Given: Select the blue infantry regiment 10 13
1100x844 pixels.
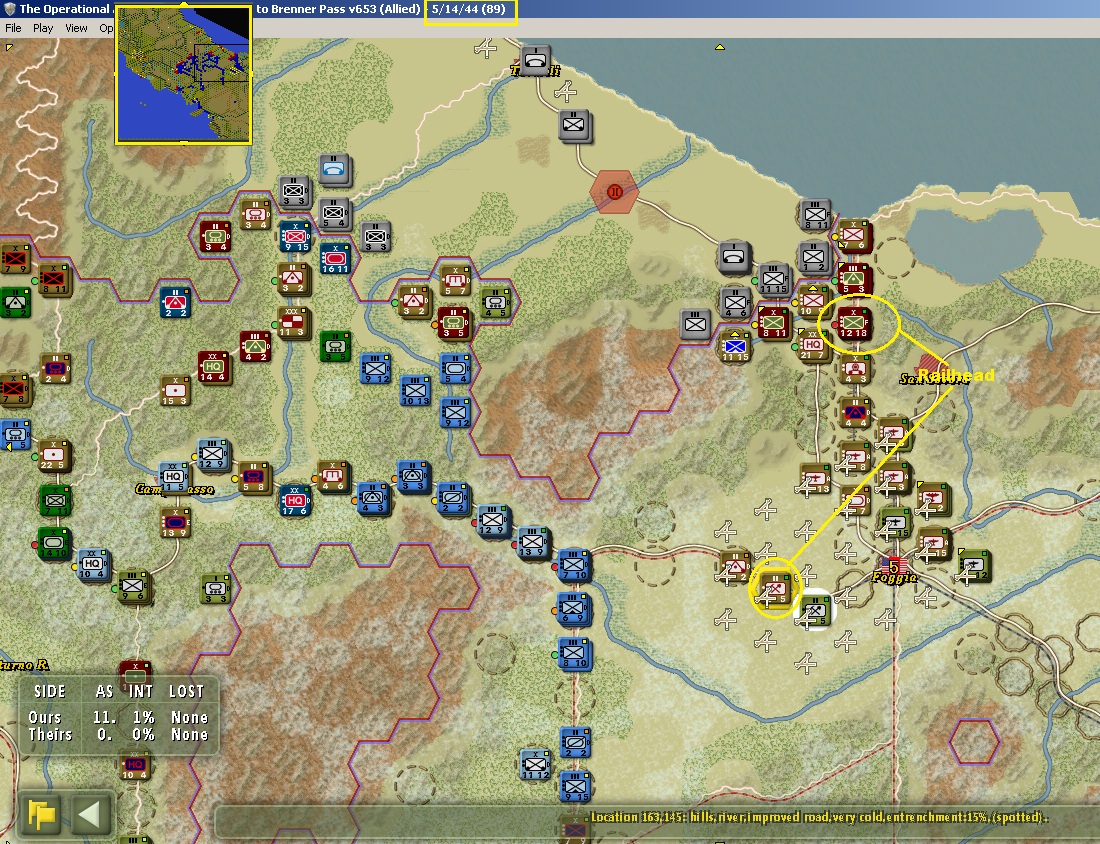Looking at the screenshot, I should tap(415, 390).
